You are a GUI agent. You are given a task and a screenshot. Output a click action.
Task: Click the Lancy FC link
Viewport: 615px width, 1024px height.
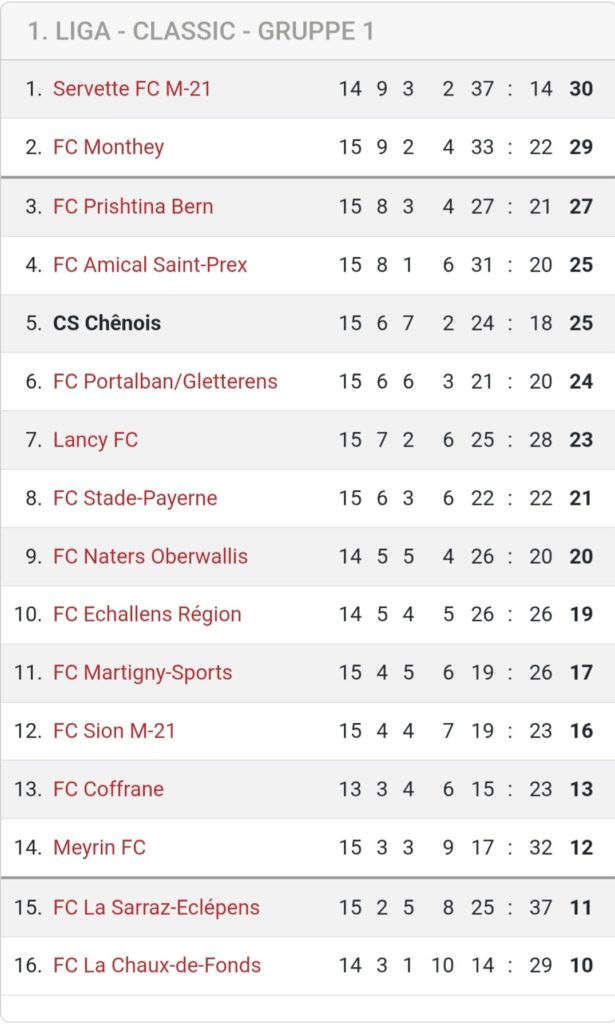click(x=95, y=440)
